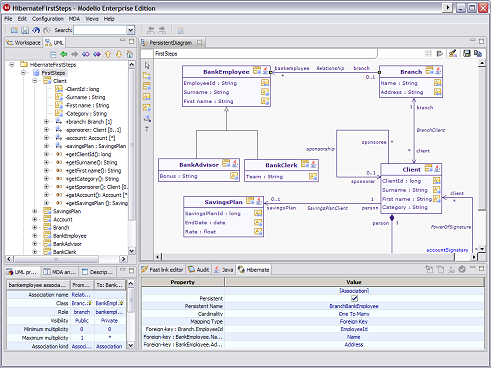The width and height of the screenshot is (491, 368).
Task: Select the FirstSteps package in tree
Action: (53, 73)
